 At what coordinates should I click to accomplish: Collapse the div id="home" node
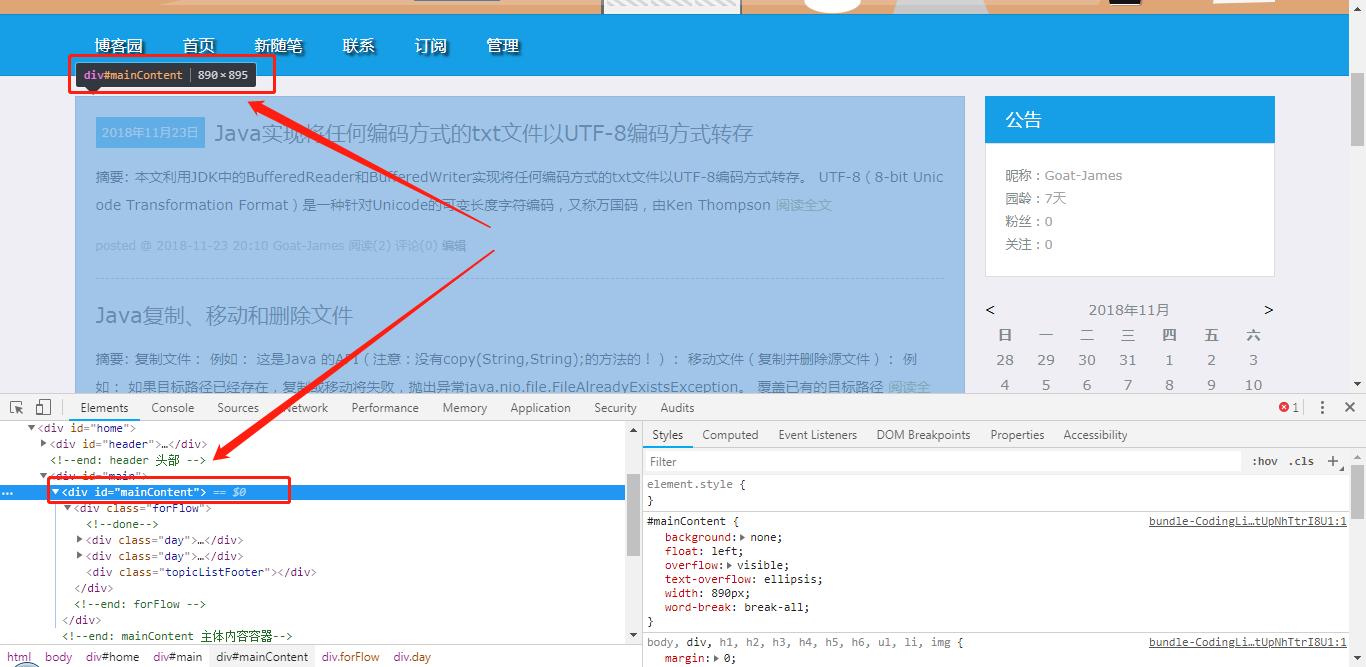[x=32, y=429]
